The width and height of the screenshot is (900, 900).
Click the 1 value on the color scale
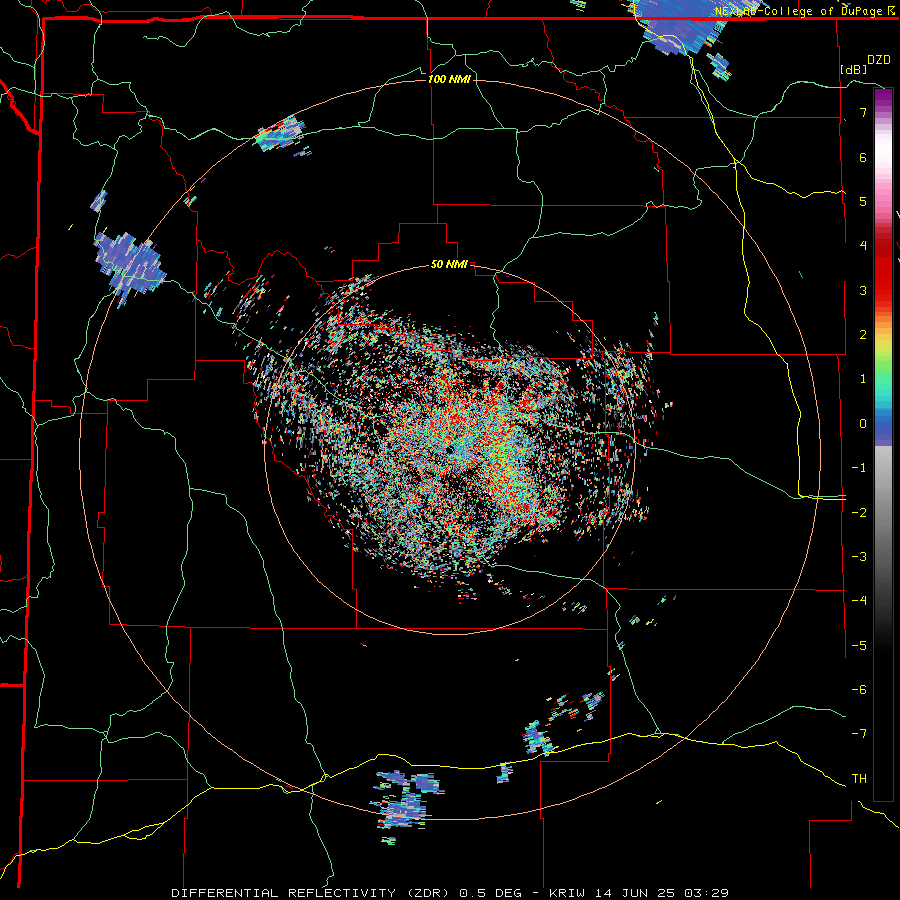tap(863, 379)
